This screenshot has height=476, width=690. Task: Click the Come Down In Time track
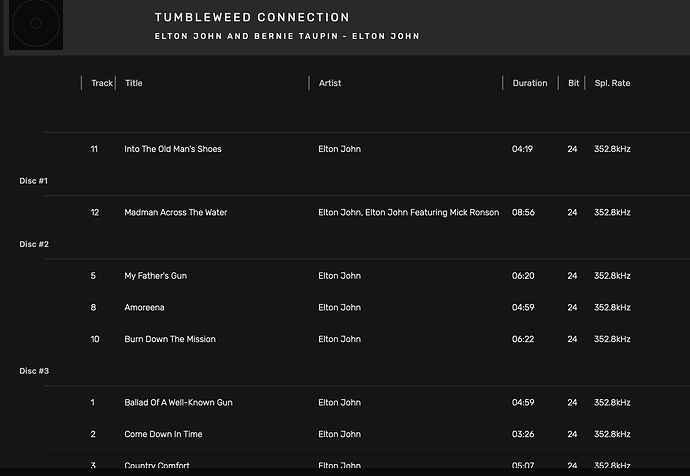[x=163, y=434]
